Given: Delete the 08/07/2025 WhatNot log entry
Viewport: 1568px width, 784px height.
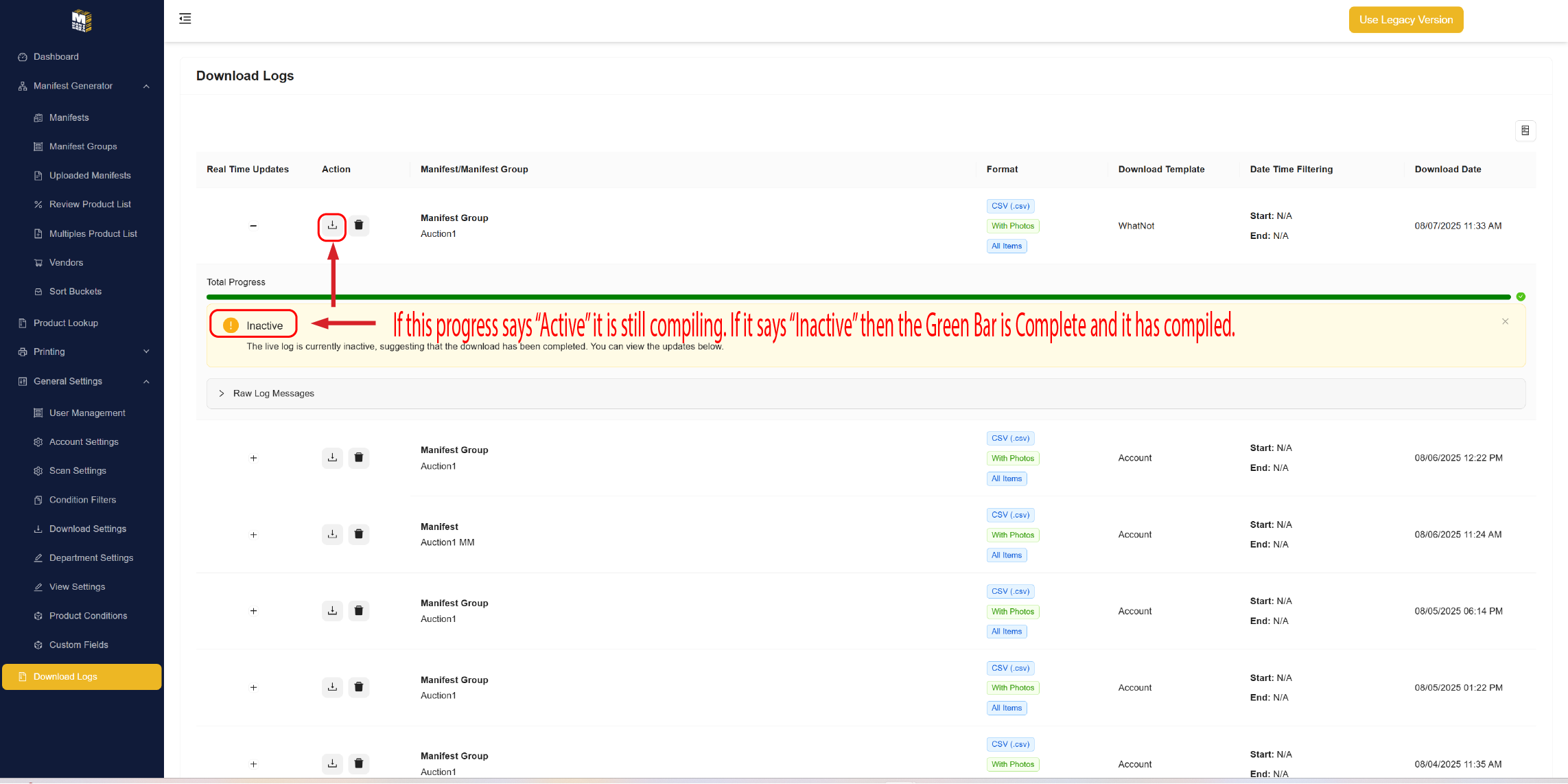Looking at the screenshot, I should 358,225.
